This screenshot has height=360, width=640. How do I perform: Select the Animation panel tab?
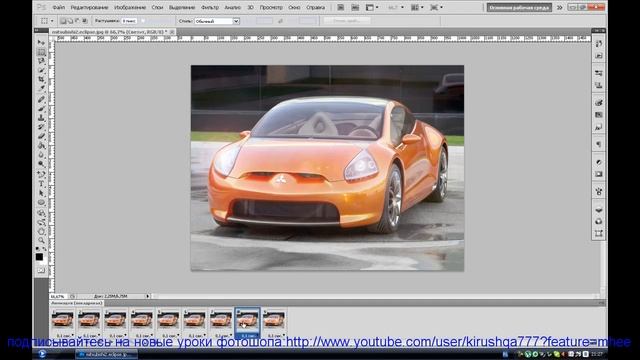click(x=77, y=303)
